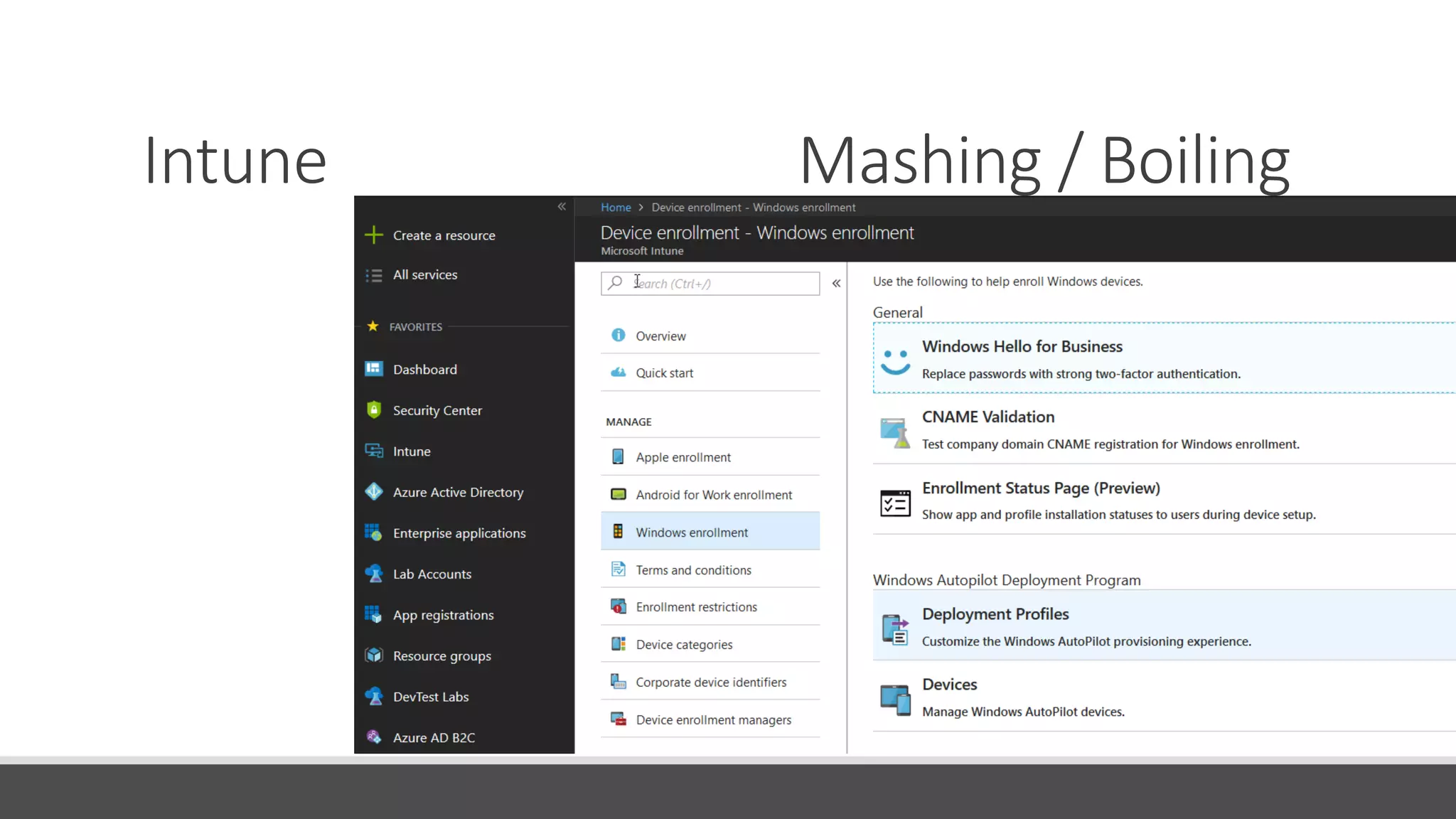1456x819 pixels.
Task: Click the favorites star icon
Action: (x=373, y=326)
